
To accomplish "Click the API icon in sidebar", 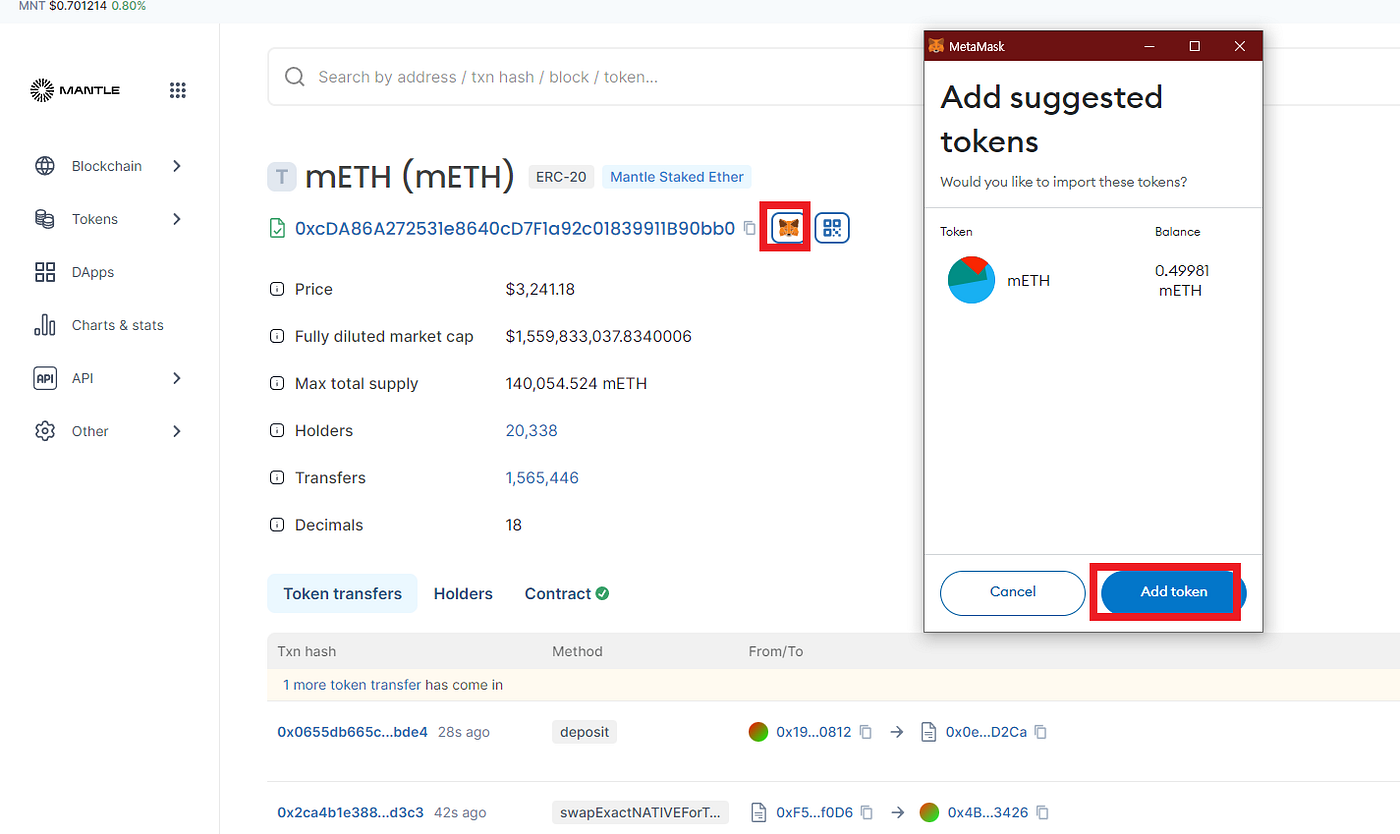I will pyautogui.click(x=45, y=378).
